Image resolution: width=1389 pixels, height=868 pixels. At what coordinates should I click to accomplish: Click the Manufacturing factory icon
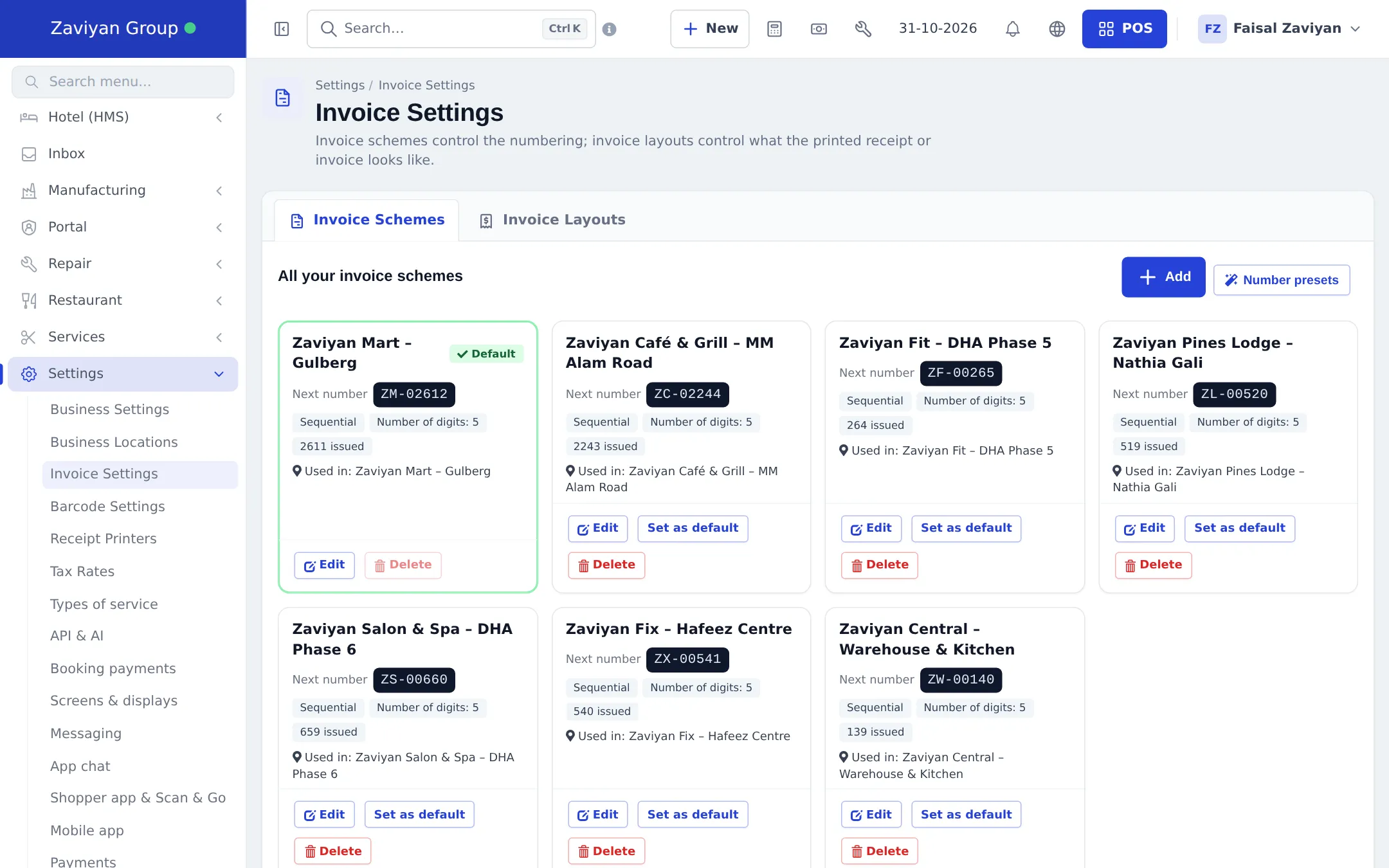point(29,190)
